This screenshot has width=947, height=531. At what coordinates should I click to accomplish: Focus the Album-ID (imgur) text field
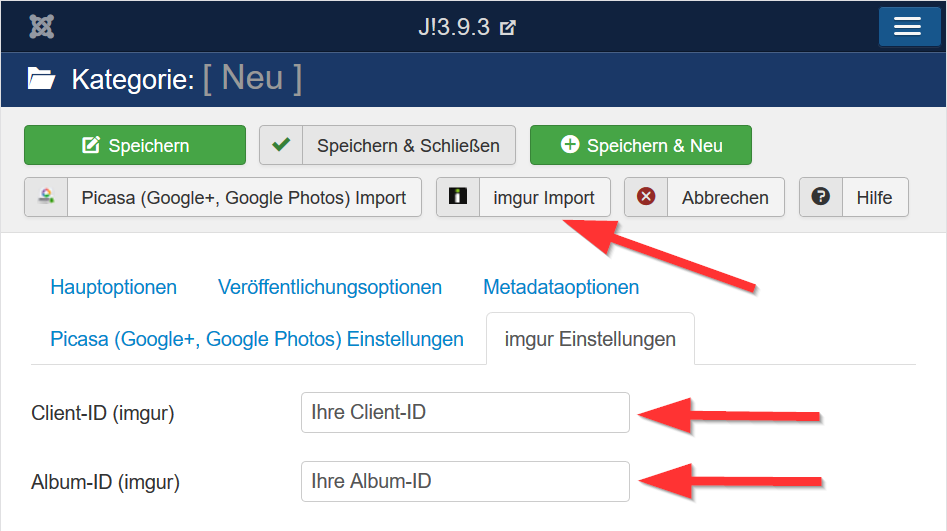point(465,481)
